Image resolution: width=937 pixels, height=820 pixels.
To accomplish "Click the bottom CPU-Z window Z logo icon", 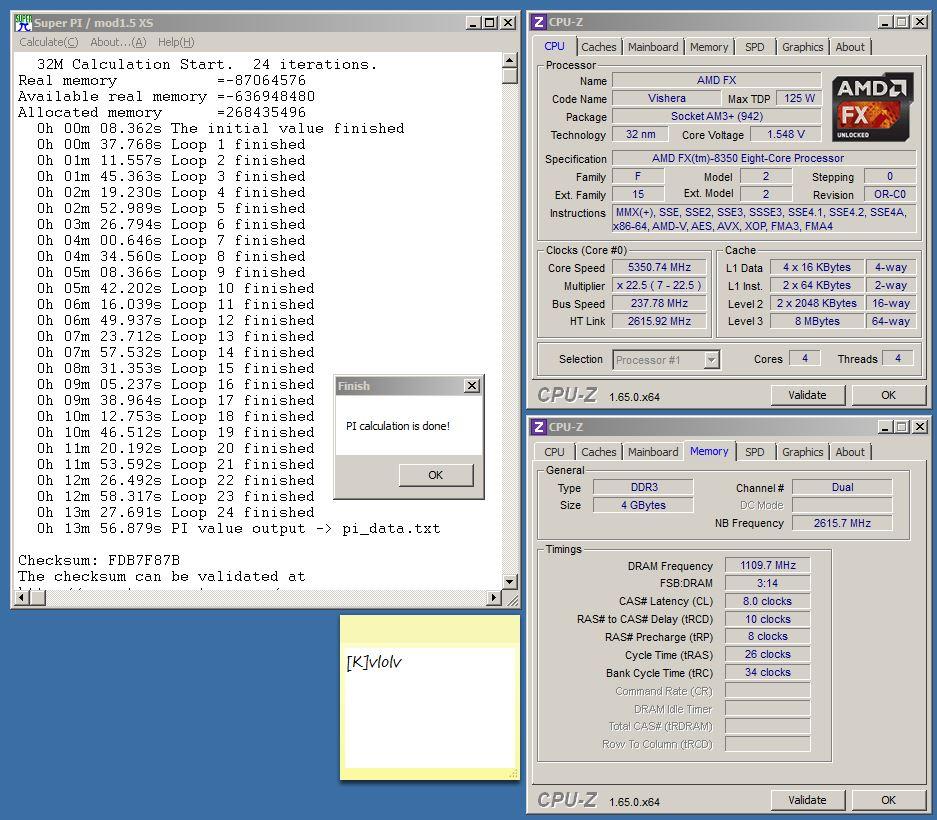I will tap(538, 427).
